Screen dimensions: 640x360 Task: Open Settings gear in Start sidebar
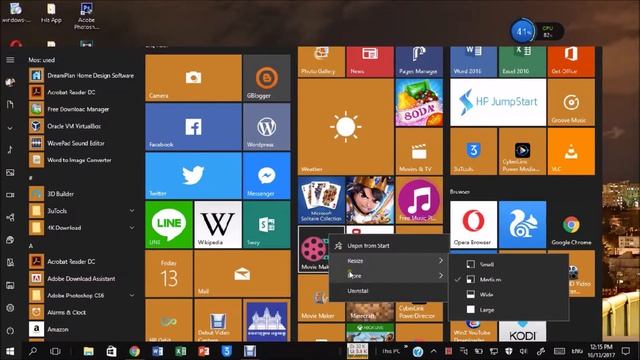tap(10, 308)
